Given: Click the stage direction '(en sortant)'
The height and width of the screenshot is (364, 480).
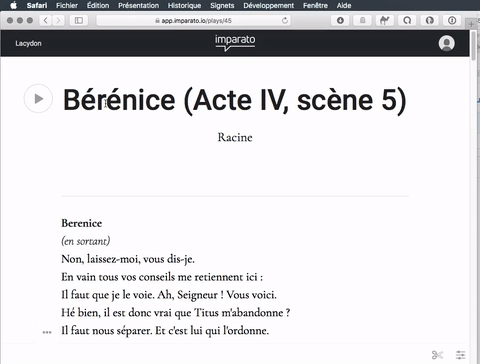Looking at the screenshot, I should (x=86, y=241).
